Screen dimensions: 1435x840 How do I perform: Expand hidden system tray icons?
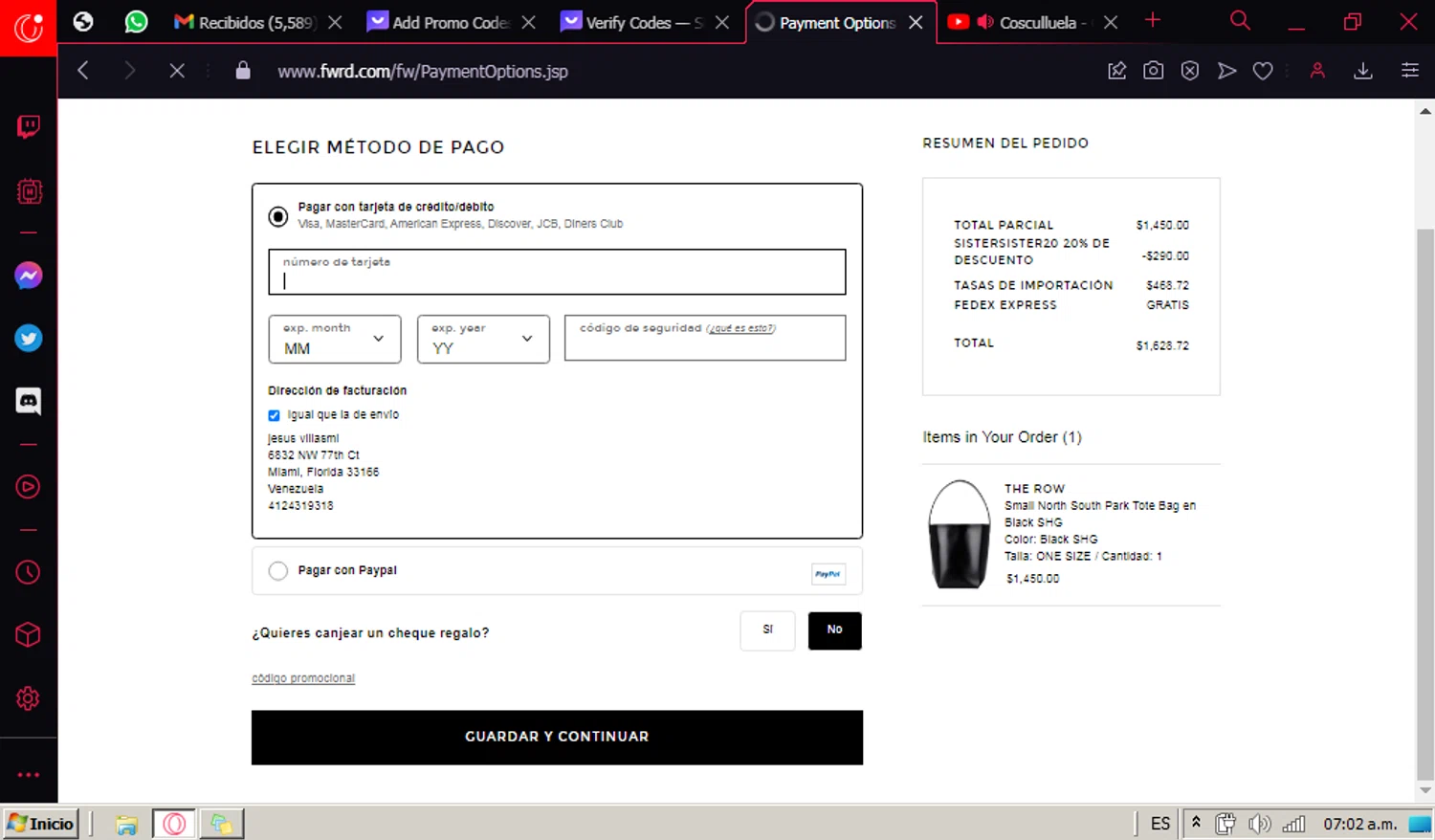click(x=1196, y=822)
